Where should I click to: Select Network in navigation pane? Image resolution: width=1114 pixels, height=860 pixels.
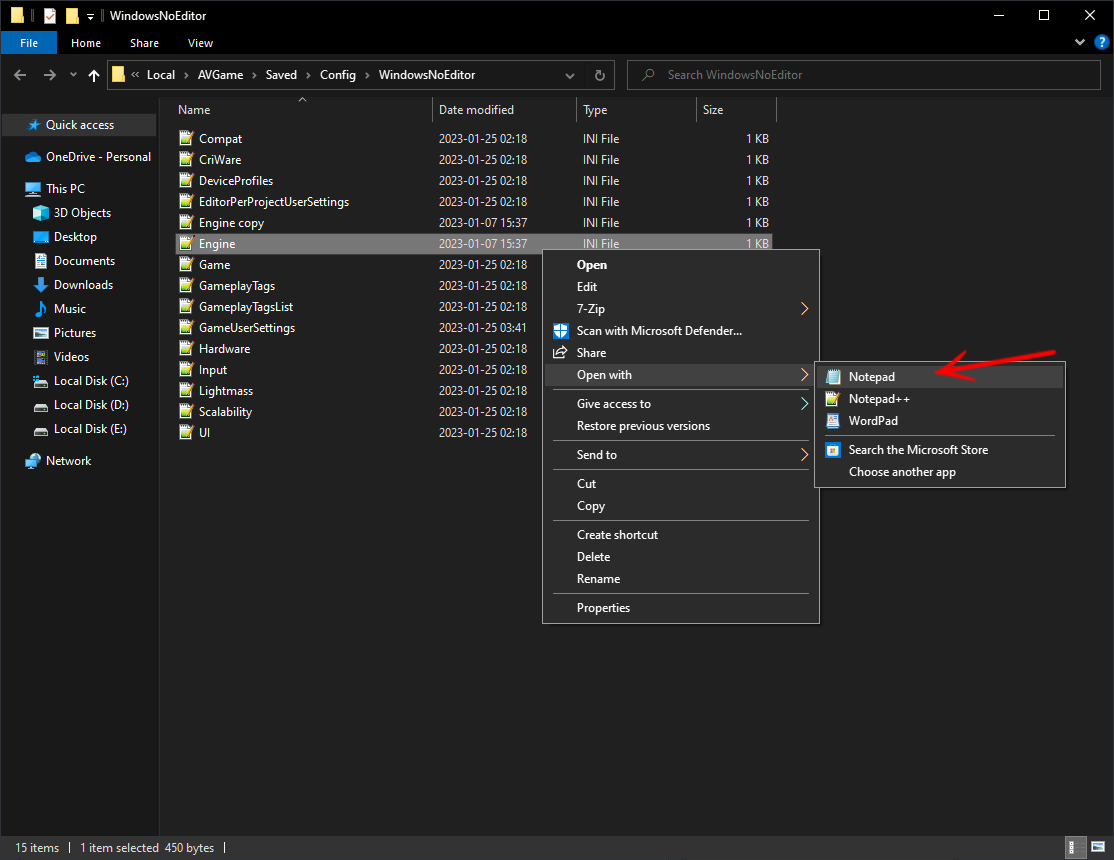[x=58, y=461]
